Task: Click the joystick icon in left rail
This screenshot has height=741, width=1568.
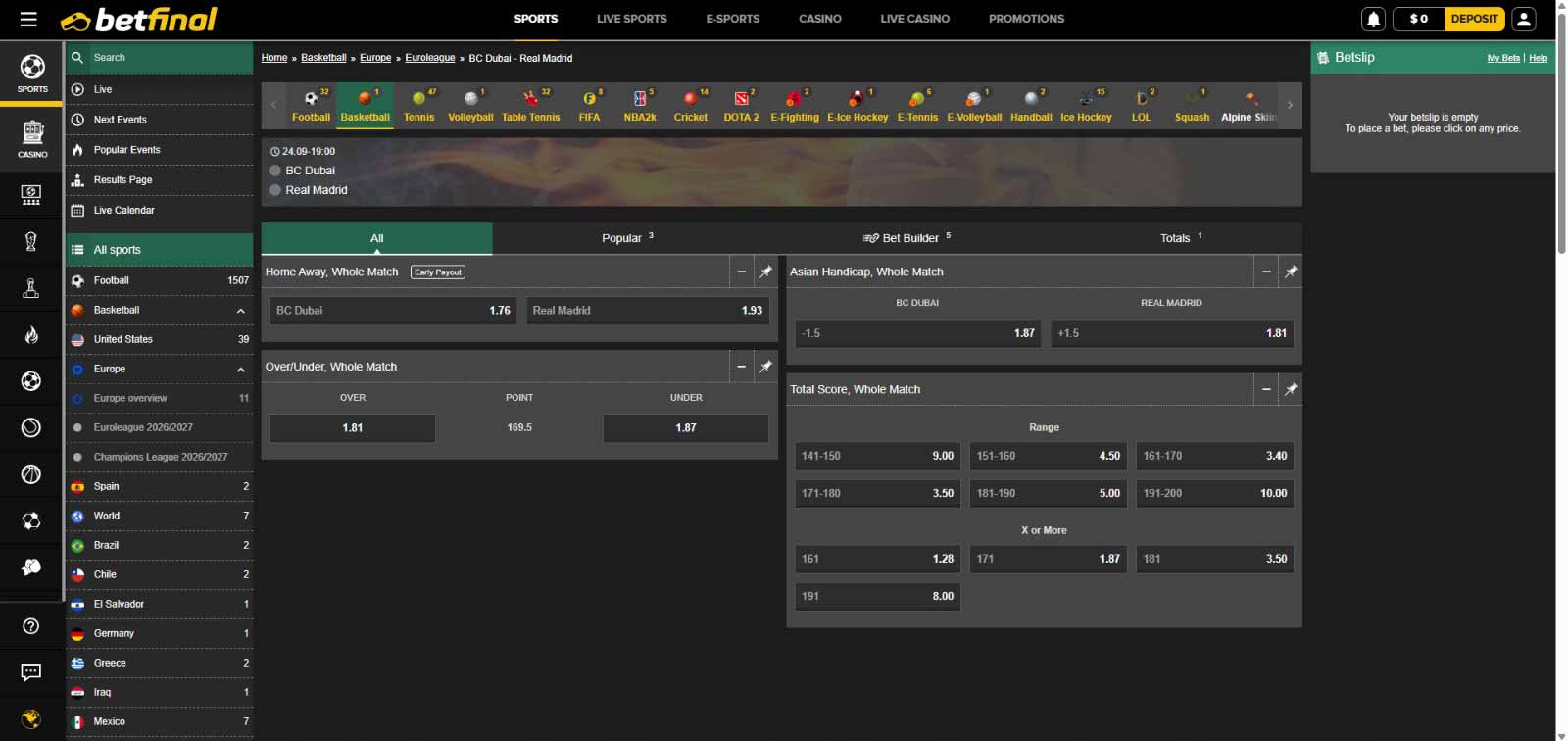Action: (31, 288)
